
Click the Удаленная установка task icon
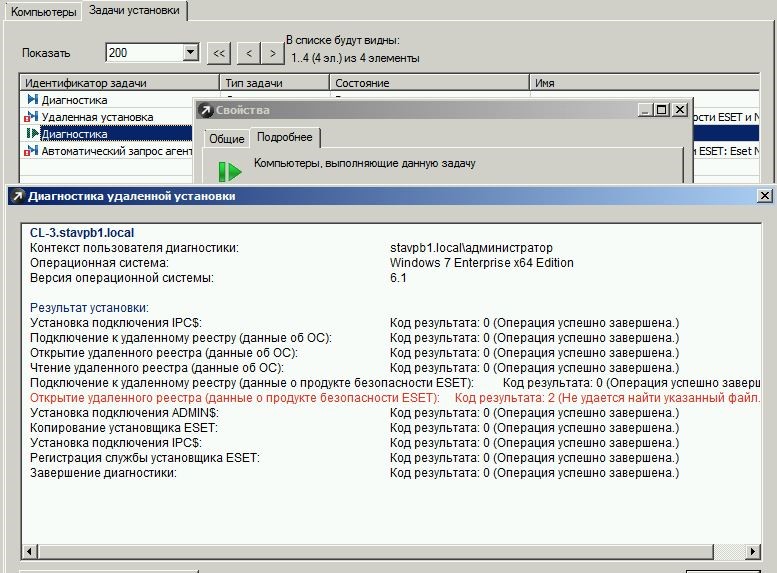(x=31, y=116)
